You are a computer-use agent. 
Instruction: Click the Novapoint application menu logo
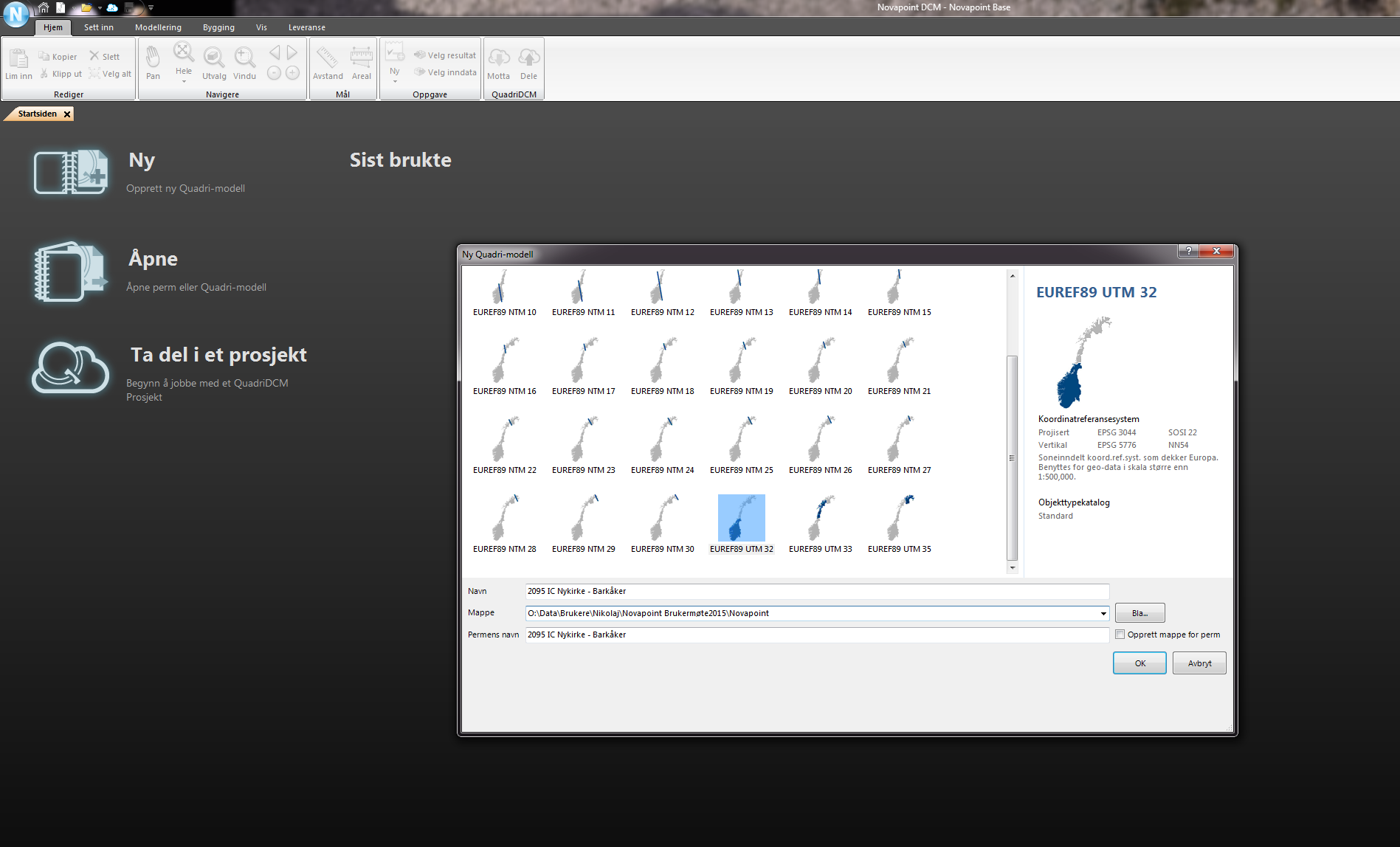pyautogui.click(x=15, y=13)
